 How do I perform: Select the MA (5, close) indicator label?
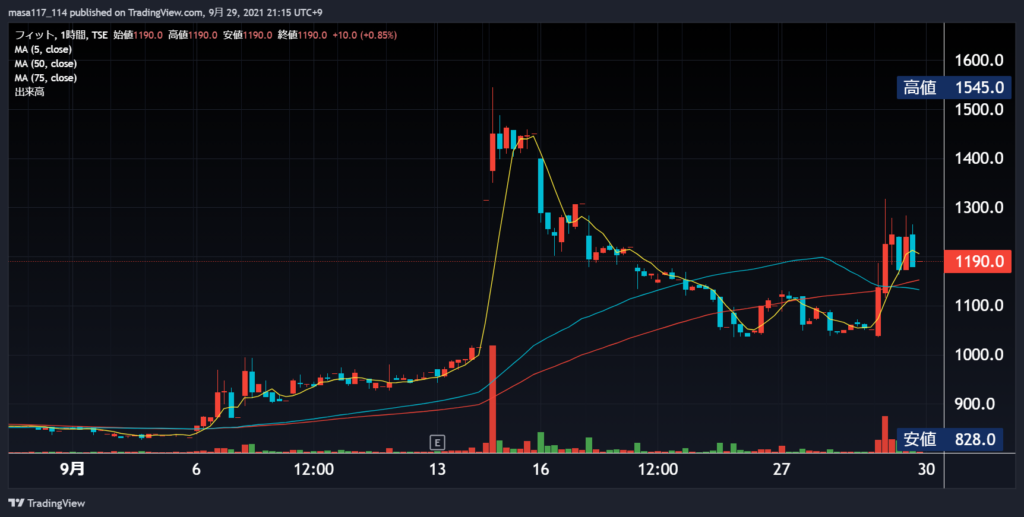[x=43, y=50]
